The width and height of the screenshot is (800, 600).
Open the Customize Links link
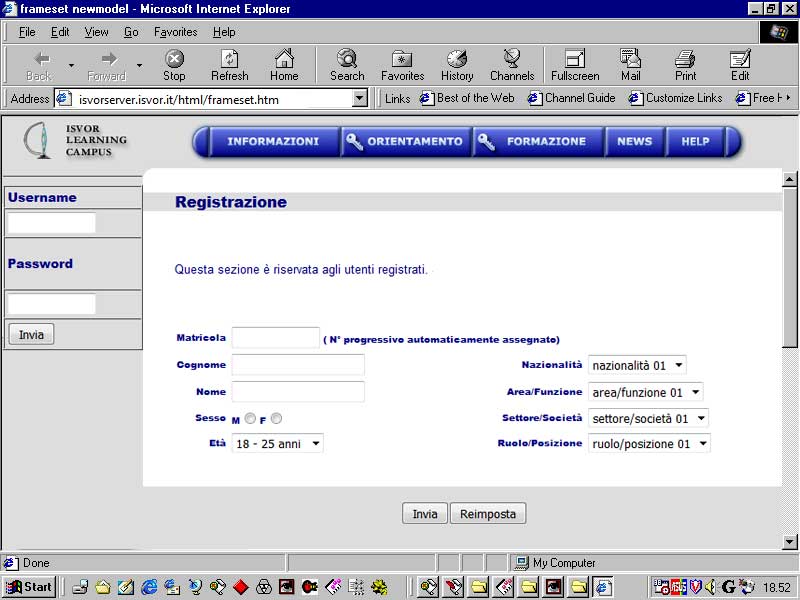tap(676, 98)
